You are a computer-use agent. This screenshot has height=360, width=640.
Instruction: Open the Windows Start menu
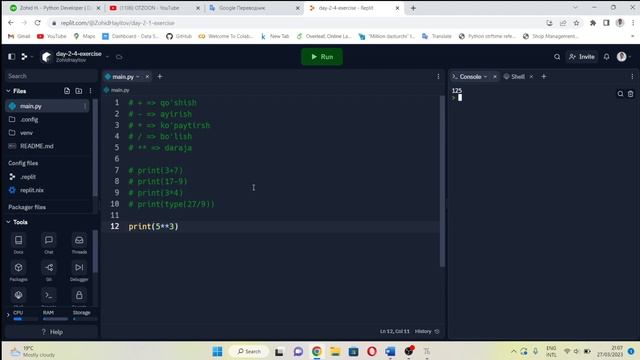point(218,351)
